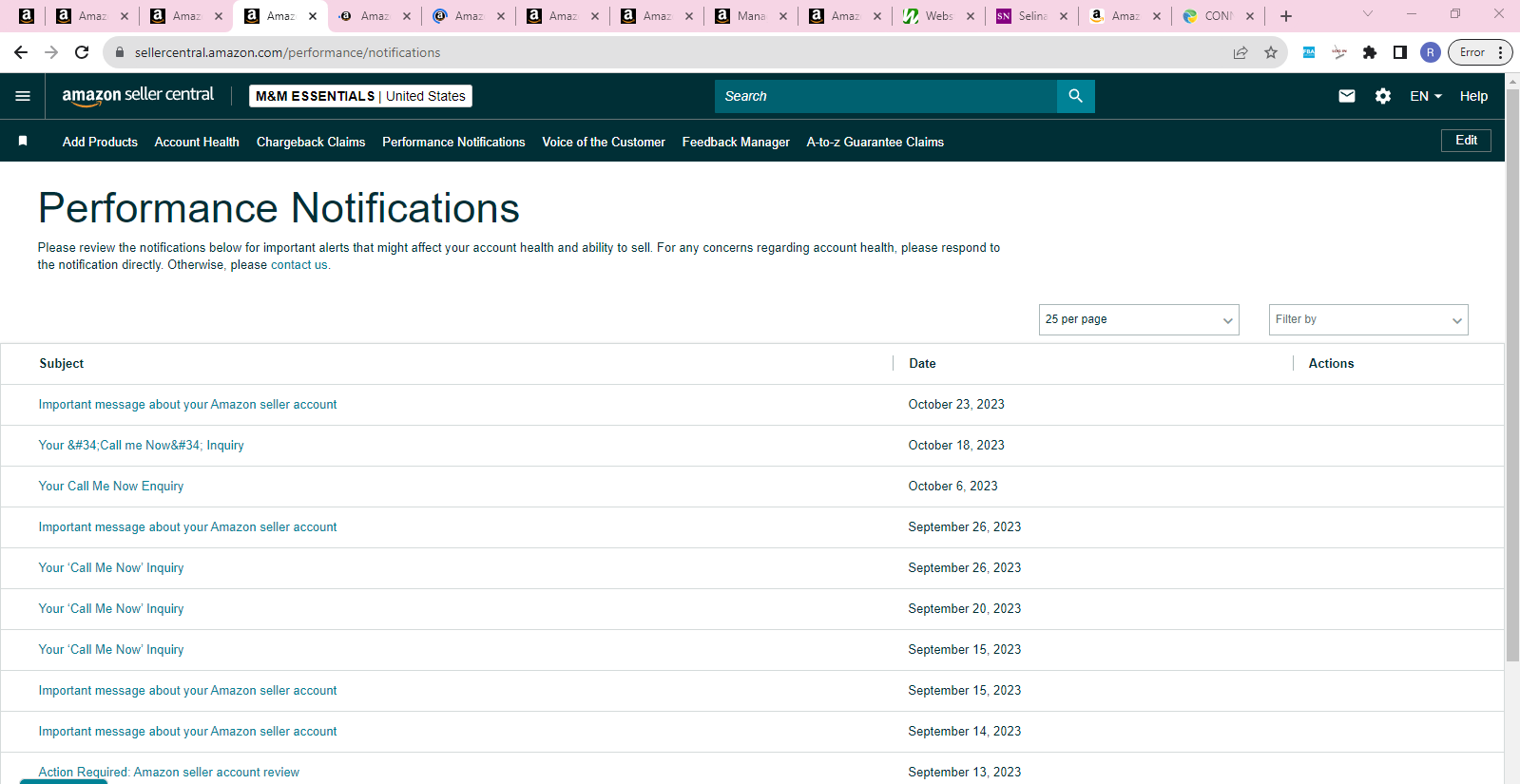Follow the contact us link

pyautogui.click(x=299, y=265)
